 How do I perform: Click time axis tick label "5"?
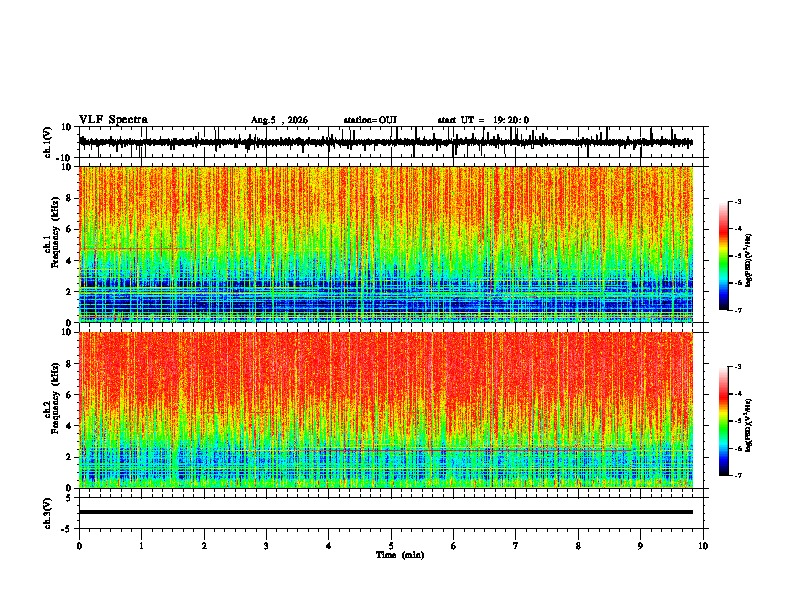pos(391,546)
